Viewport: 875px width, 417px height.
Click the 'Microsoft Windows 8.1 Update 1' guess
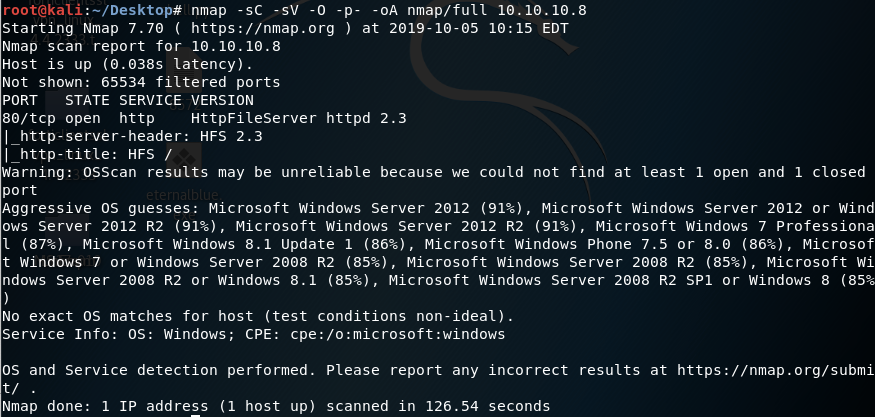214,244
